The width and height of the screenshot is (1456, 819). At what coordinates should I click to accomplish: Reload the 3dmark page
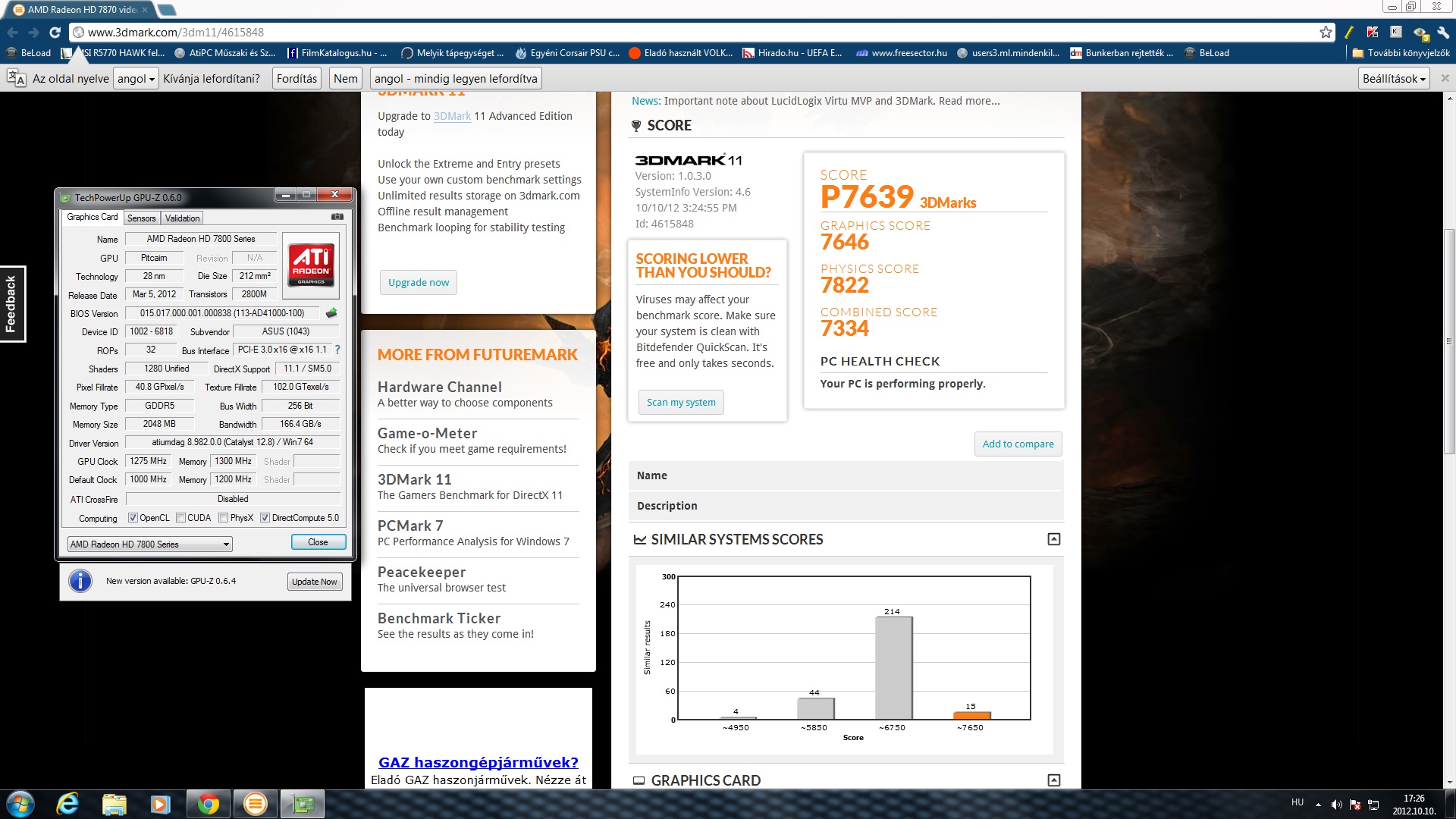[x=55, y=32]
